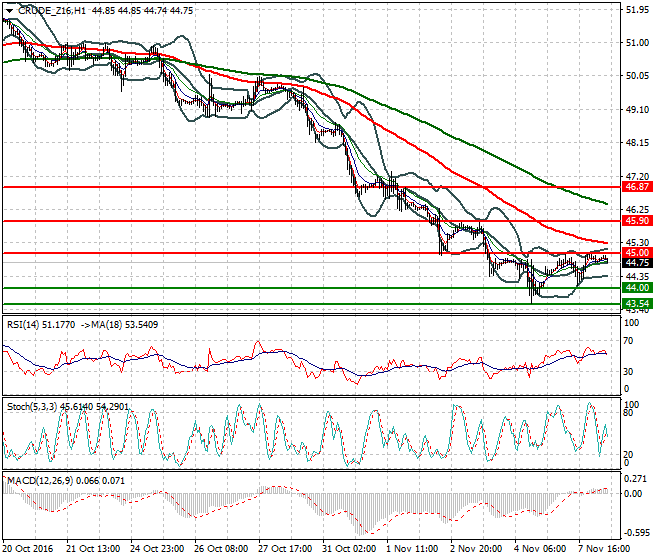Click the 51.95 price scale value
The image size is (660, 560).
tap(638, 10)
